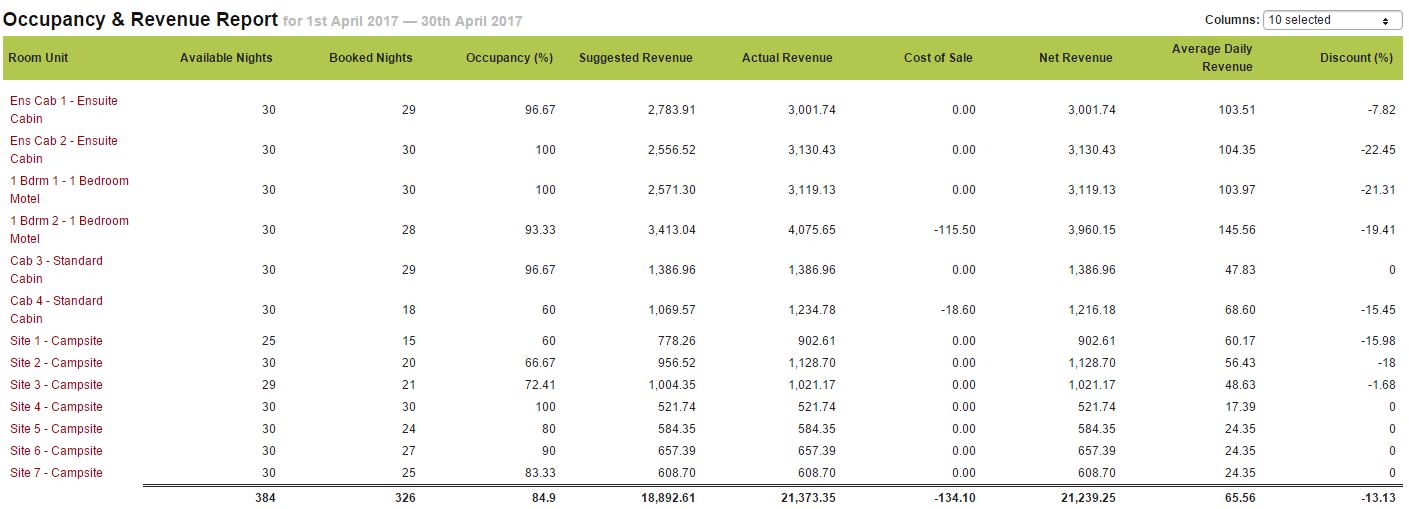Select the -18.60 cost of sale cell
The width and height of the screenshot is (1409, 509).
(956, 310)
